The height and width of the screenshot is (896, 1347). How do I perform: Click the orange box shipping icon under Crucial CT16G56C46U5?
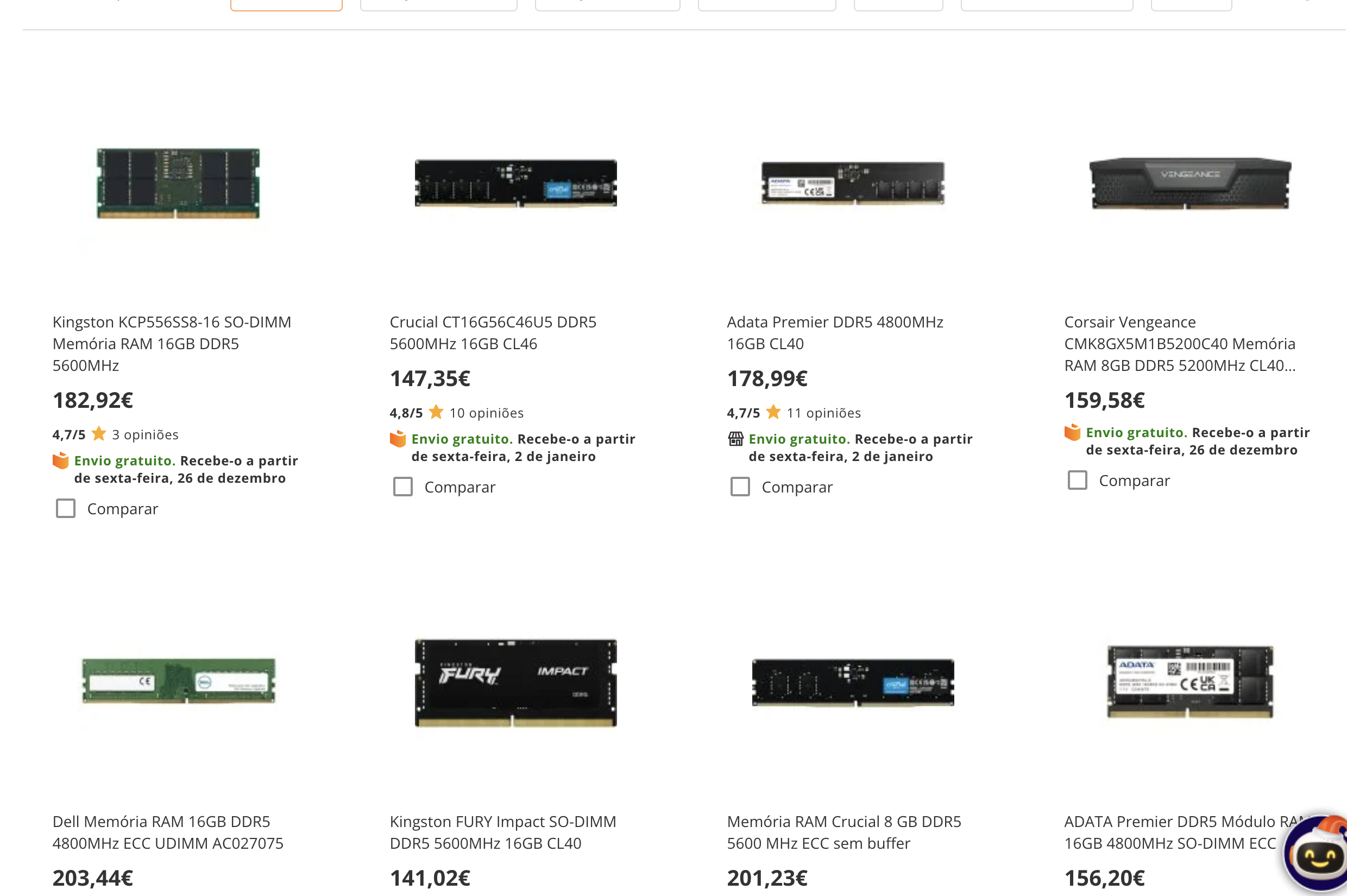click(398, 439)
